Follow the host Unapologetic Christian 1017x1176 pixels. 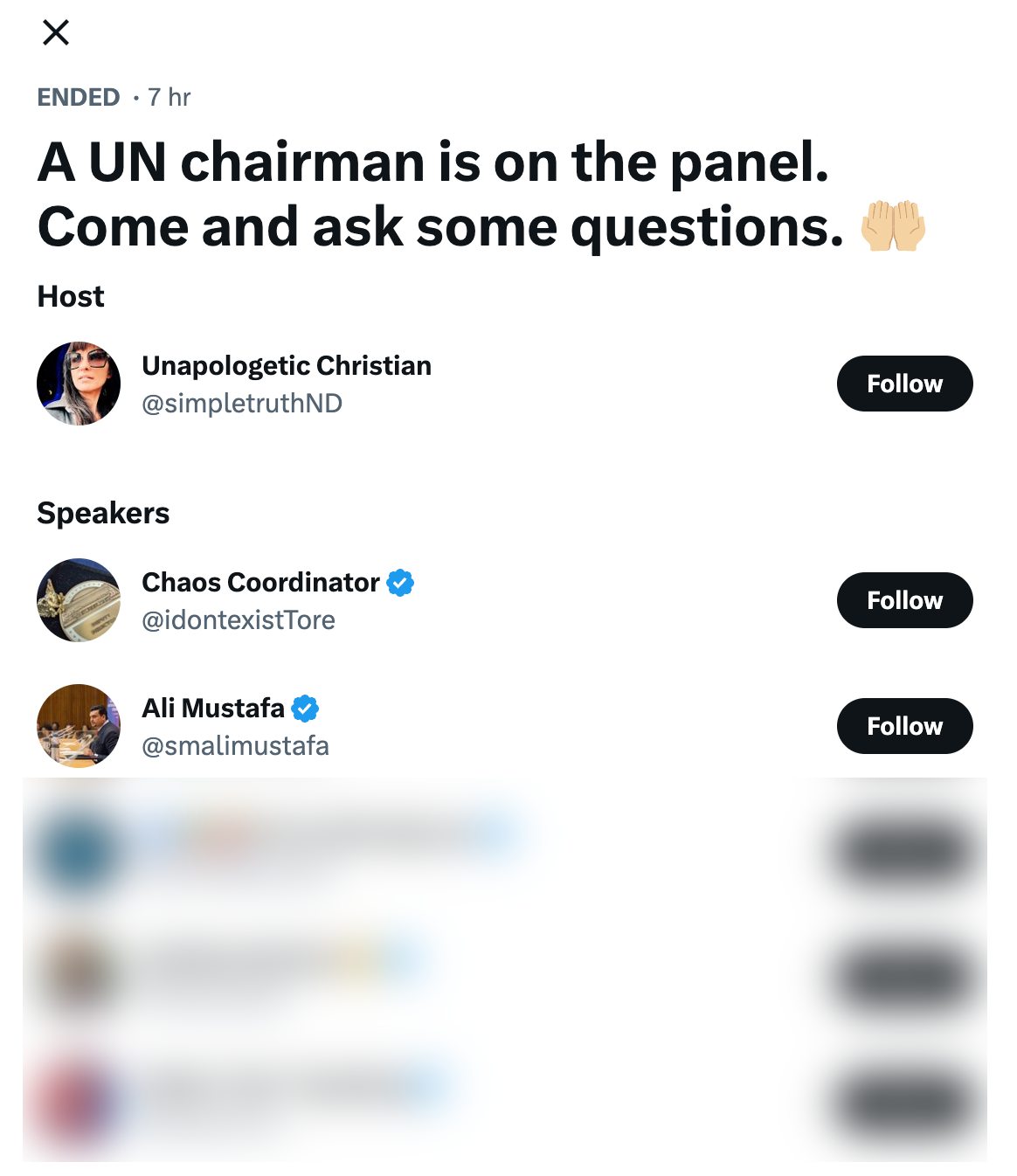point(904,383)
